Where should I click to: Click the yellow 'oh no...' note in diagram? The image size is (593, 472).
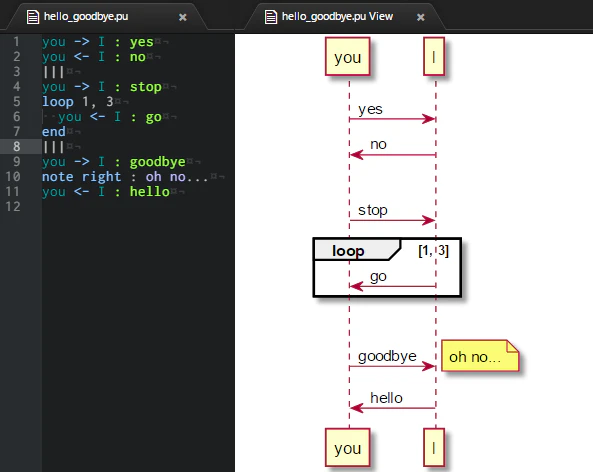tap(480, 356)
